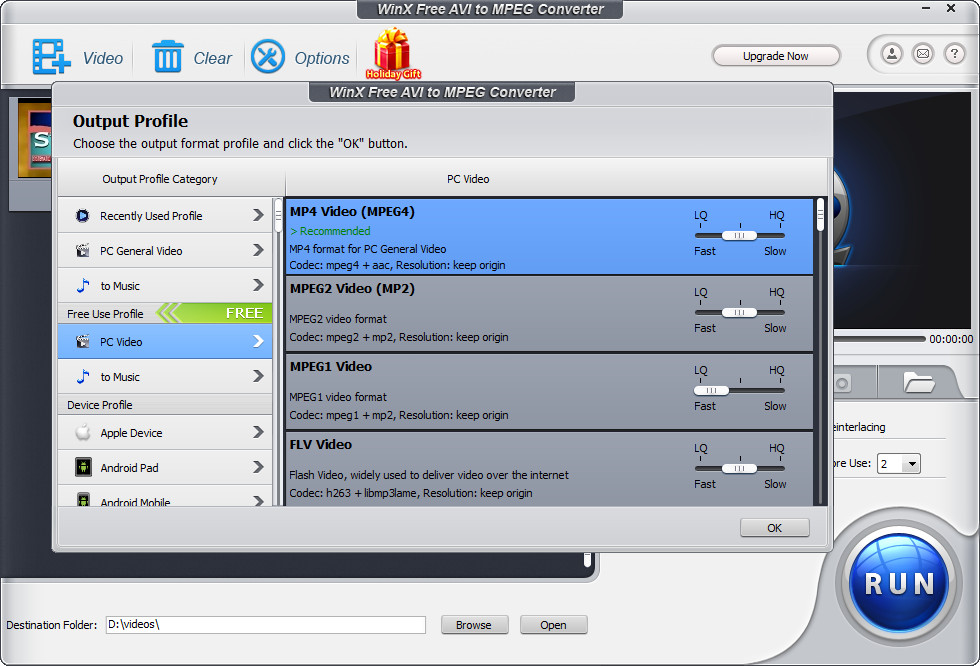The height and width of the screenshot is (666, 980).
Task: Click the Android Pad device icon
Action: pyautogui.click(x=83, y=467)
